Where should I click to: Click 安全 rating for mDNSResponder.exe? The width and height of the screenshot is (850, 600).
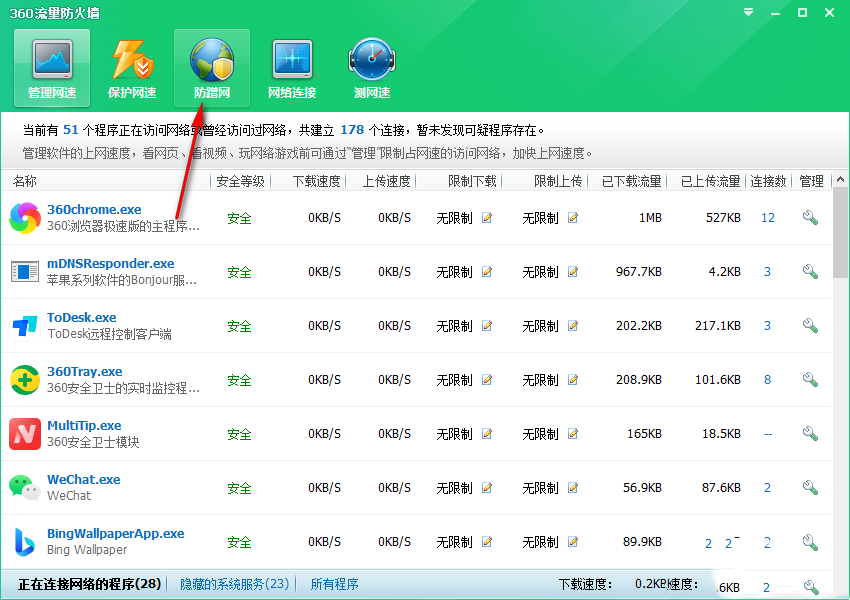click(239, 272)
